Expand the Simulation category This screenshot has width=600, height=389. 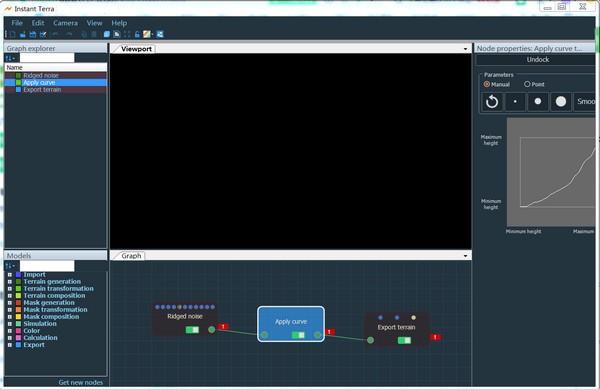click(x=10, y=324)
